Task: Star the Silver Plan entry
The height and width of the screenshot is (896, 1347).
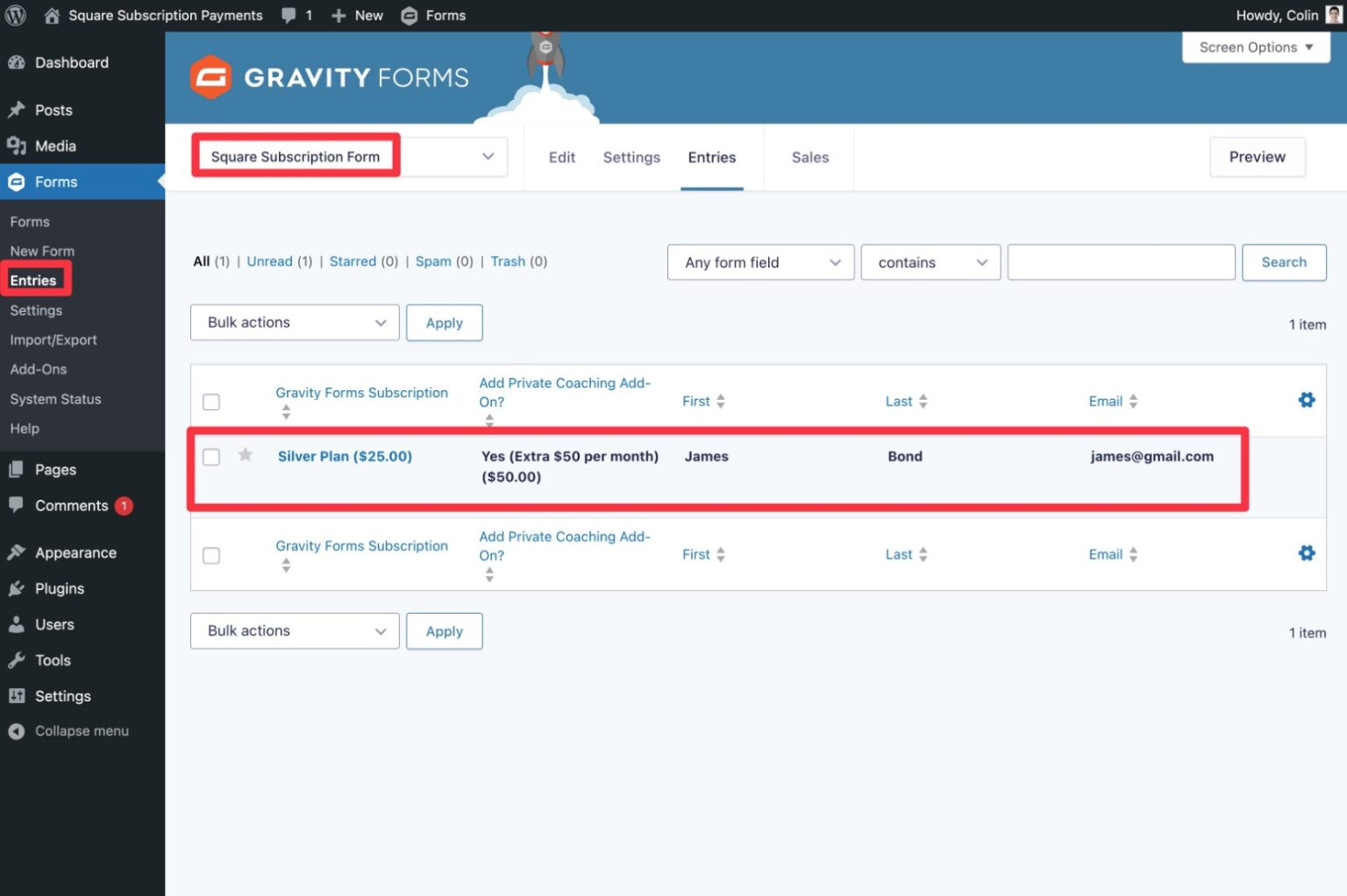Action: coord(245,456)
